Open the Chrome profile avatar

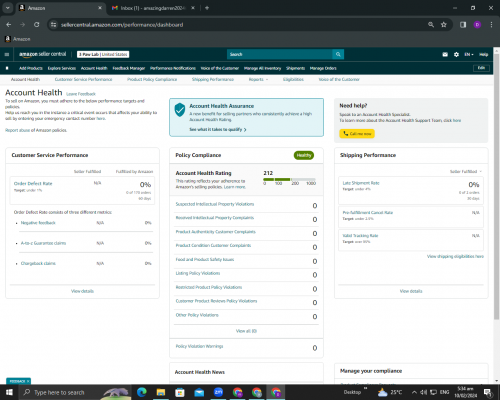pyautogui.click(x=477, y=25)
